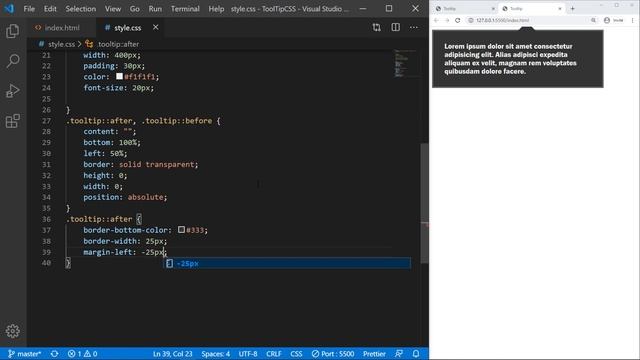The height and width of the screenshot is (360, 640).
Task: Open the Search view in the activity bar
Action: pos(13,61)
